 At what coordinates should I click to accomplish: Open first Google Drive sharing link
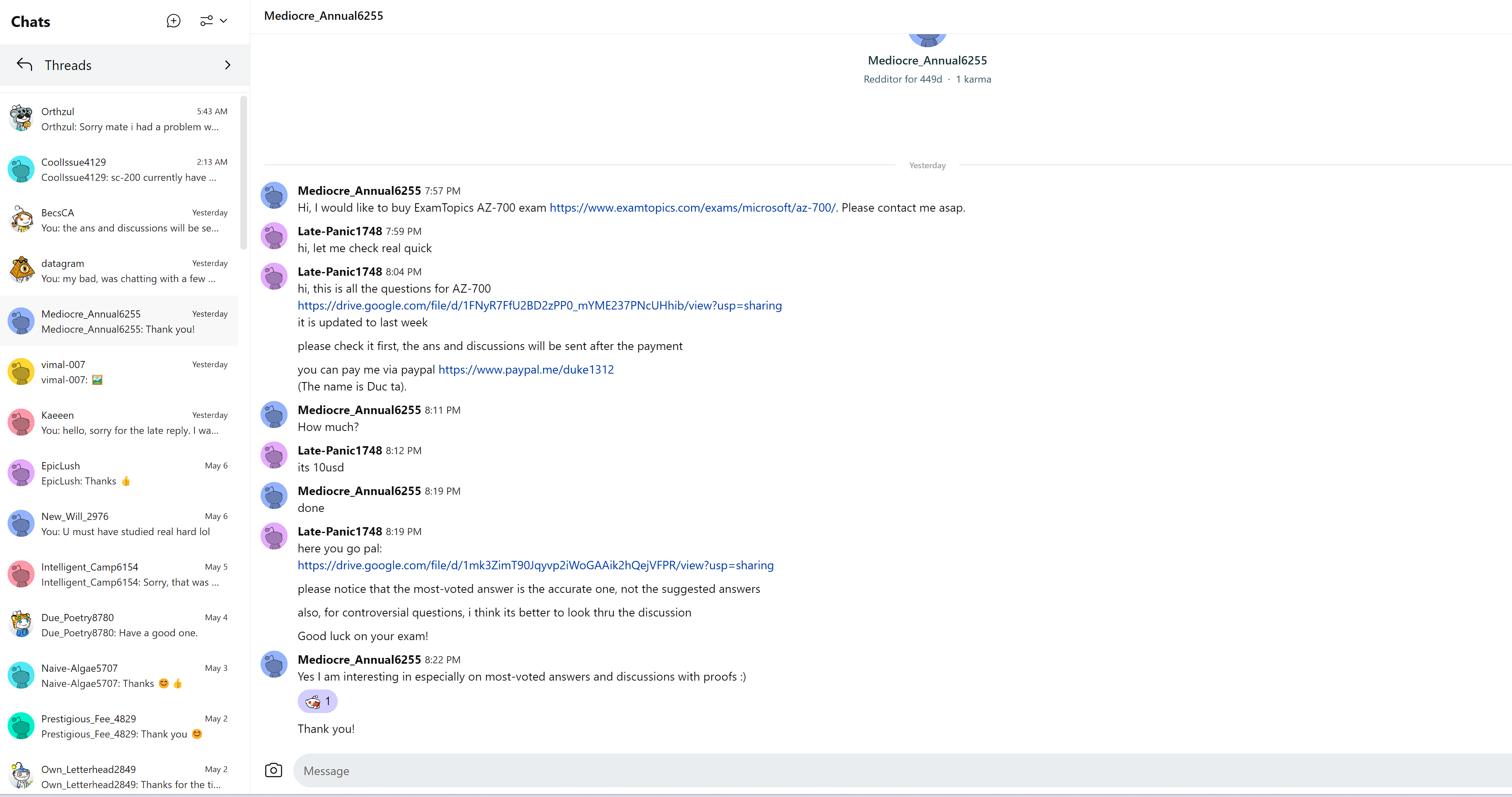coord(539,306)
